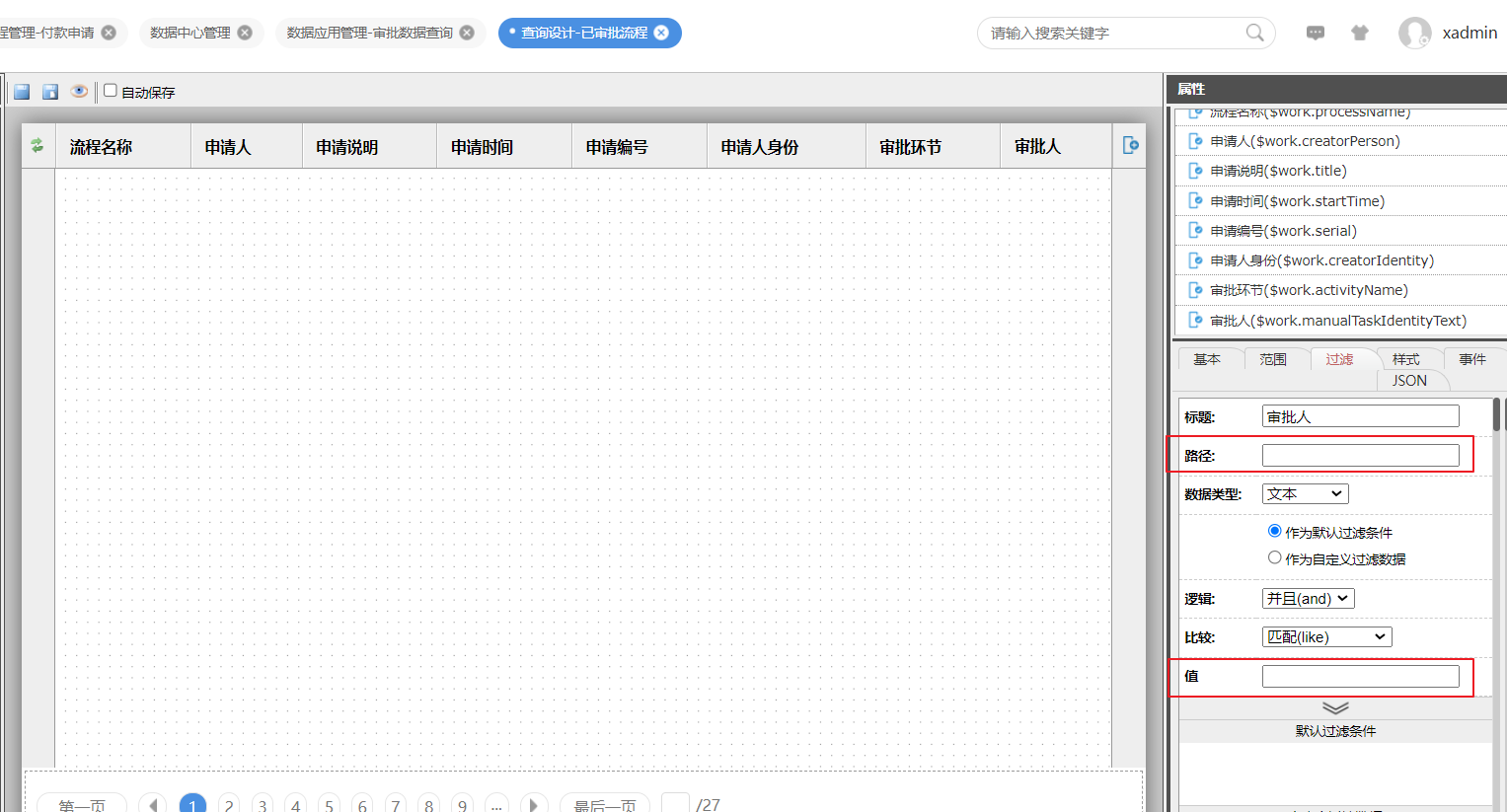Switch to the 数据应用管理-审批数据查询 tab
The width and height of the screenshot is (1507, 812).
[369, 33]
